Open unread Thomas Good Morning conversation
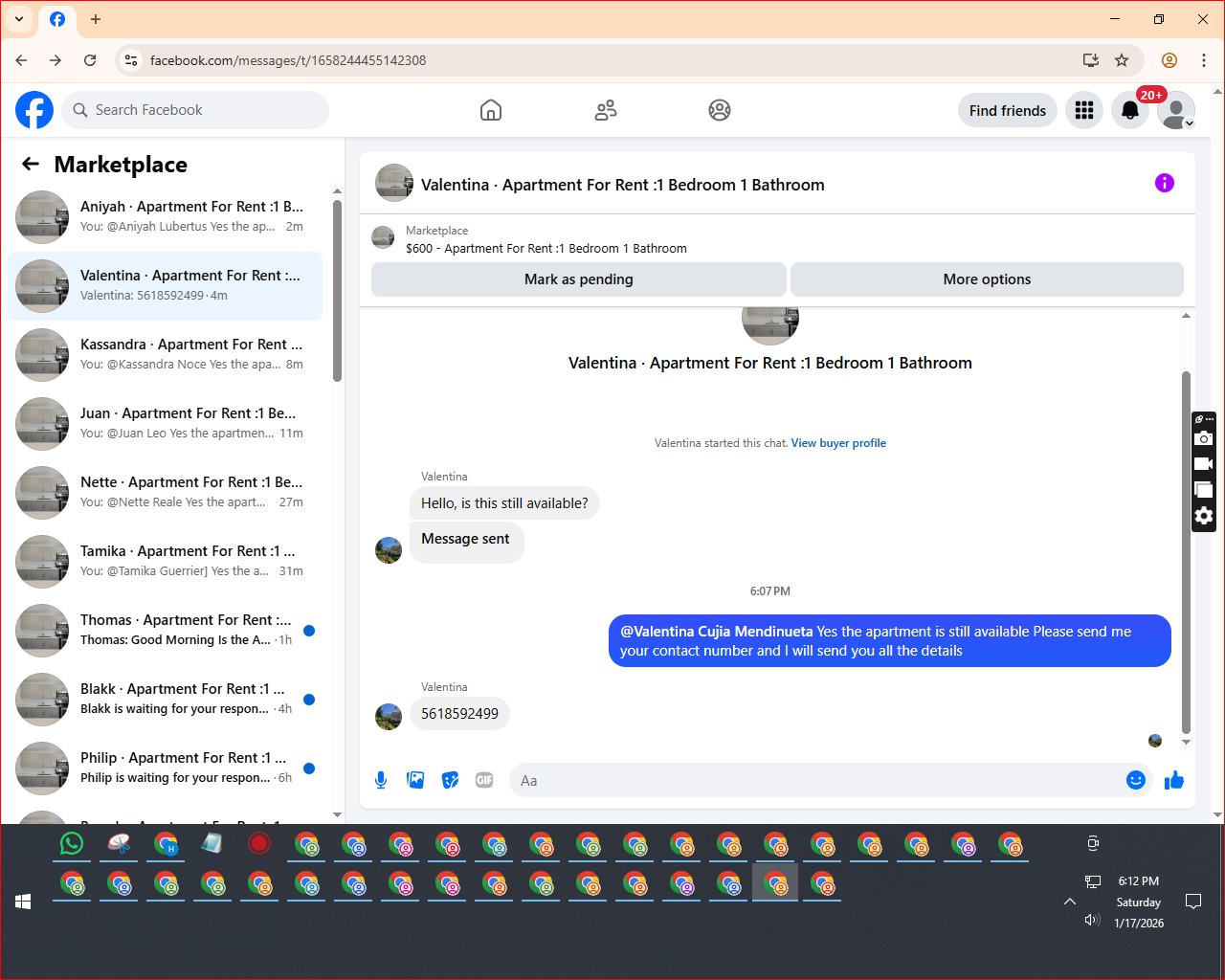This screenshot has height=980, width=1225. pyautogui.click(x=166, y=631)
